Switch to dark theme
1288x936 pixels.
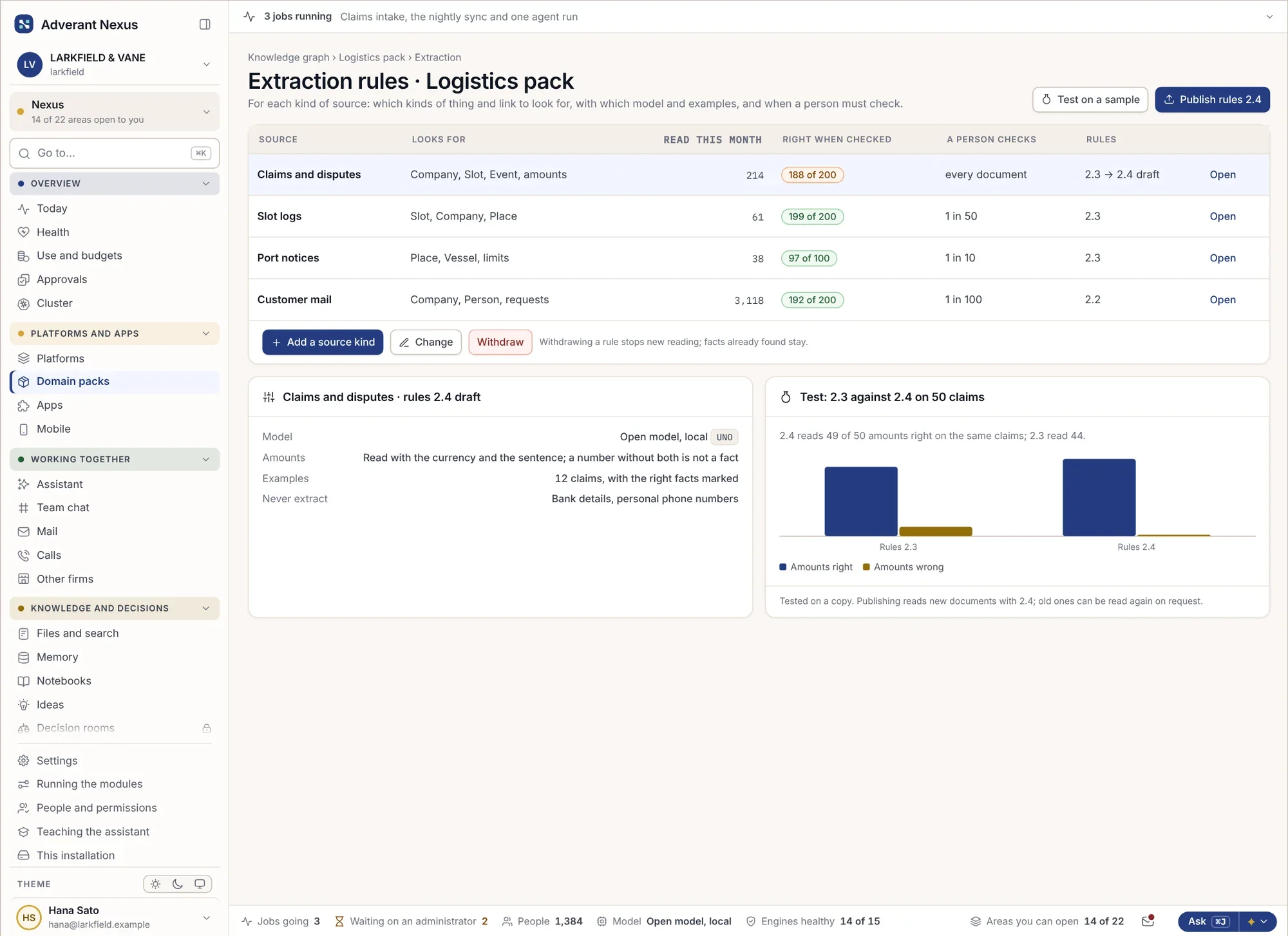[178, 884]
